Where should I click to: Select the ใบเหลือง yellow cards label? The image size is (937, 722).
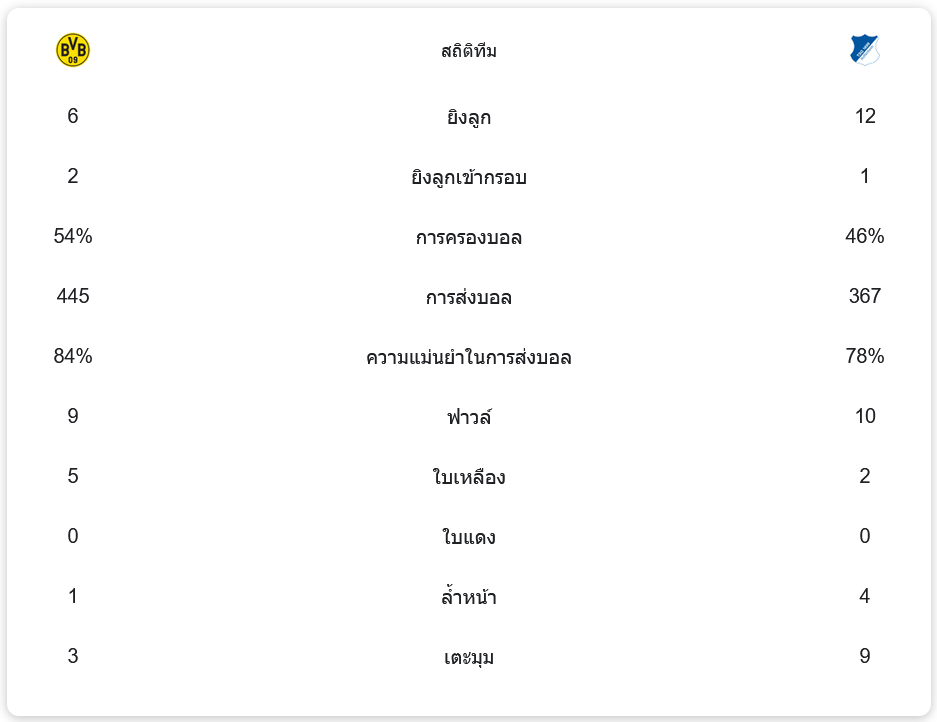[x=468, y=477]
